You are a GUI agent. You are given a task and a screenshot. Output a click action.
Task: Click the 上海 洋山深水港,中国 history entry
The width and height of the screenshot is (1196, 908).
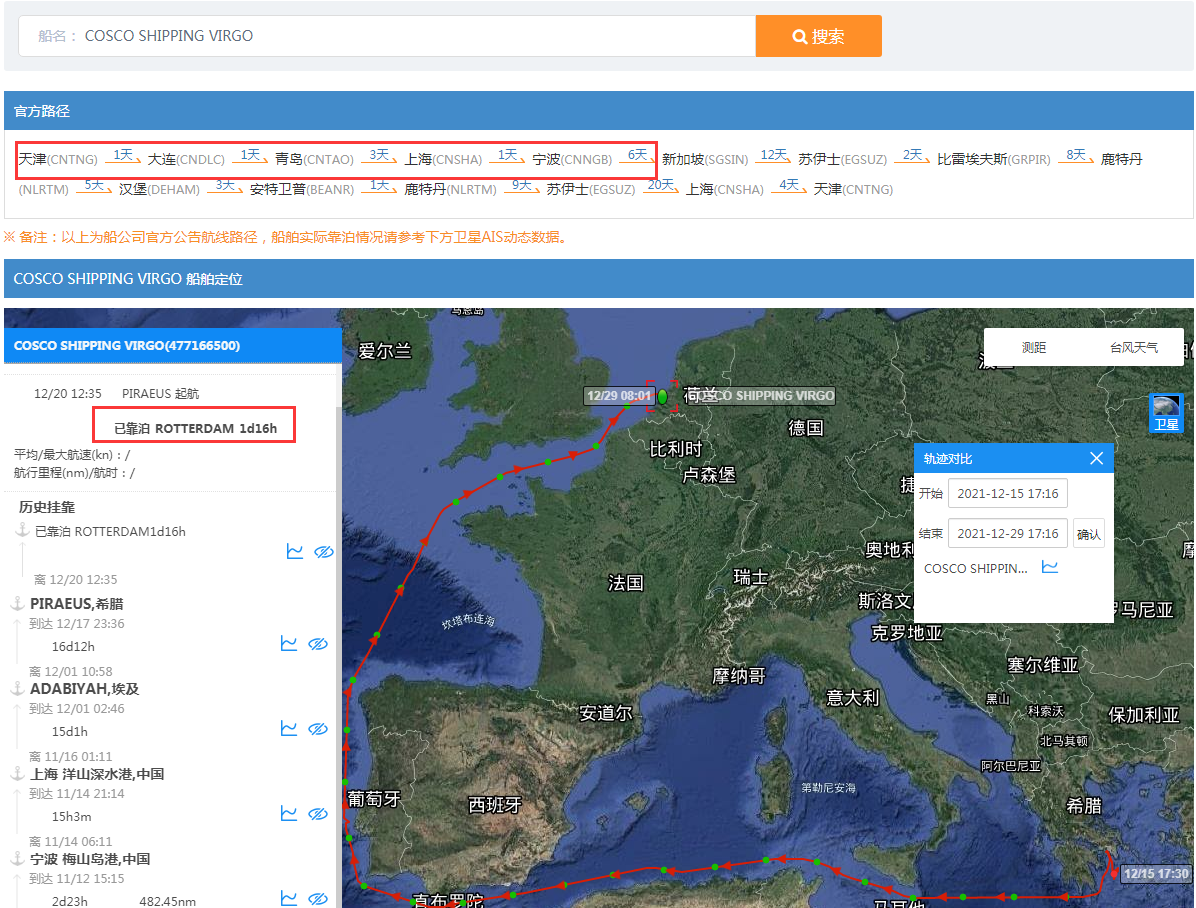pos(97,774)
